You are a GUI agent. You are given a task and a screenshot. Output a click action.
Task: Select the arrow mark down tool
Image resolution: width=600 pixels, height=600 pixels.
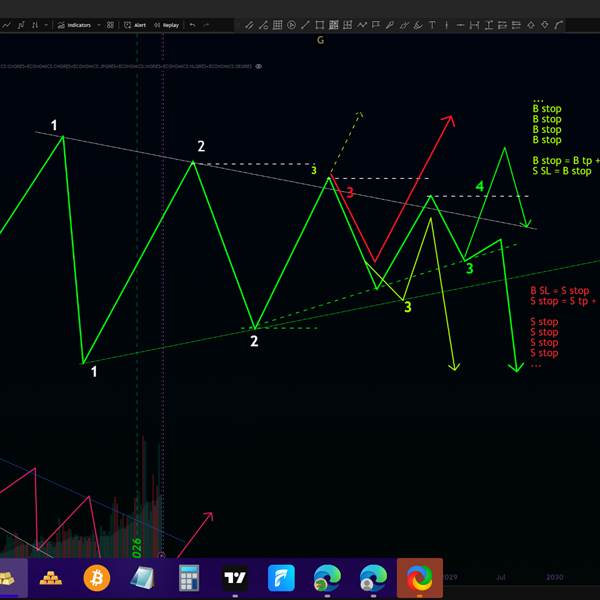(x=545, y=25)
